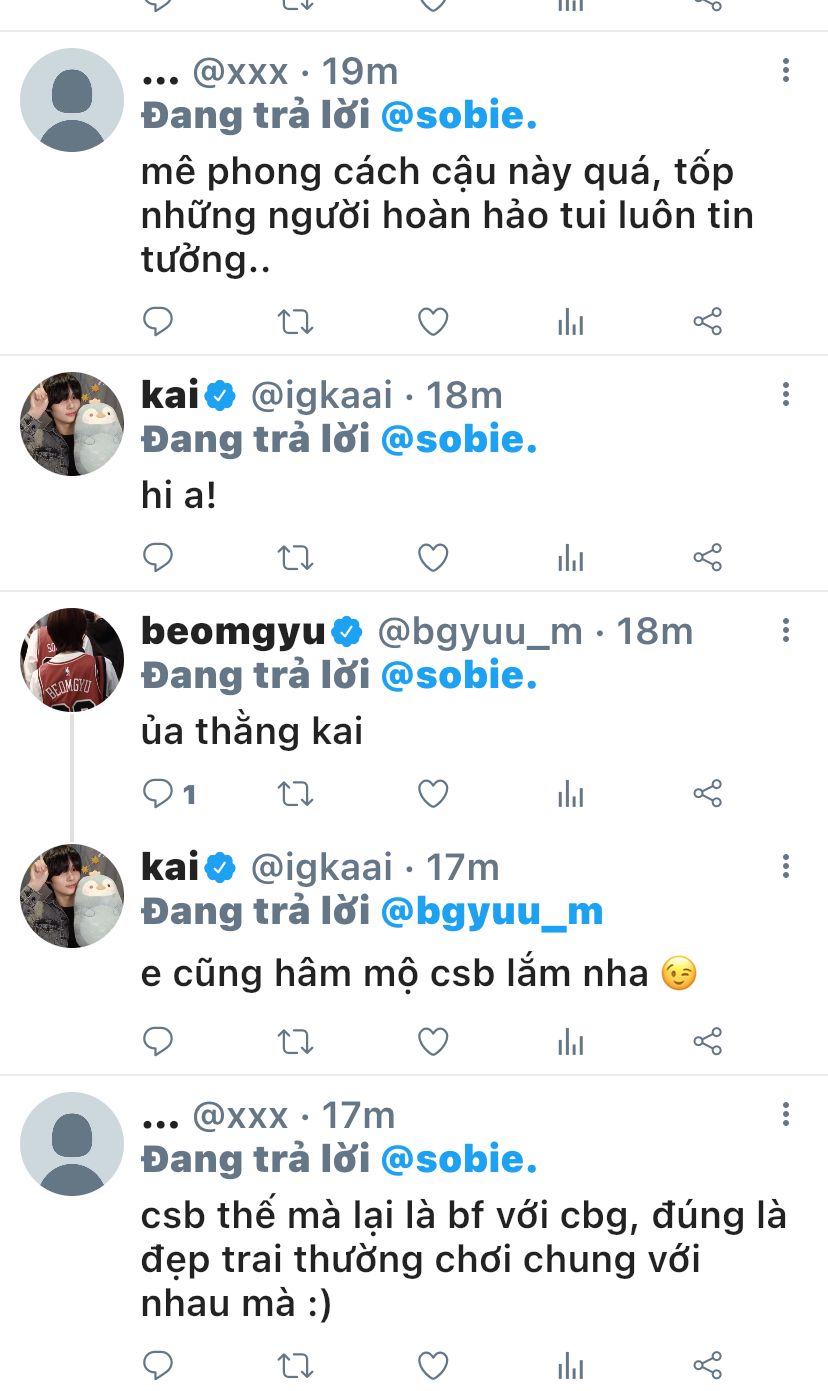
Task: Open @igkaai handle on the "hi a!" tweet
Action: 321,395
